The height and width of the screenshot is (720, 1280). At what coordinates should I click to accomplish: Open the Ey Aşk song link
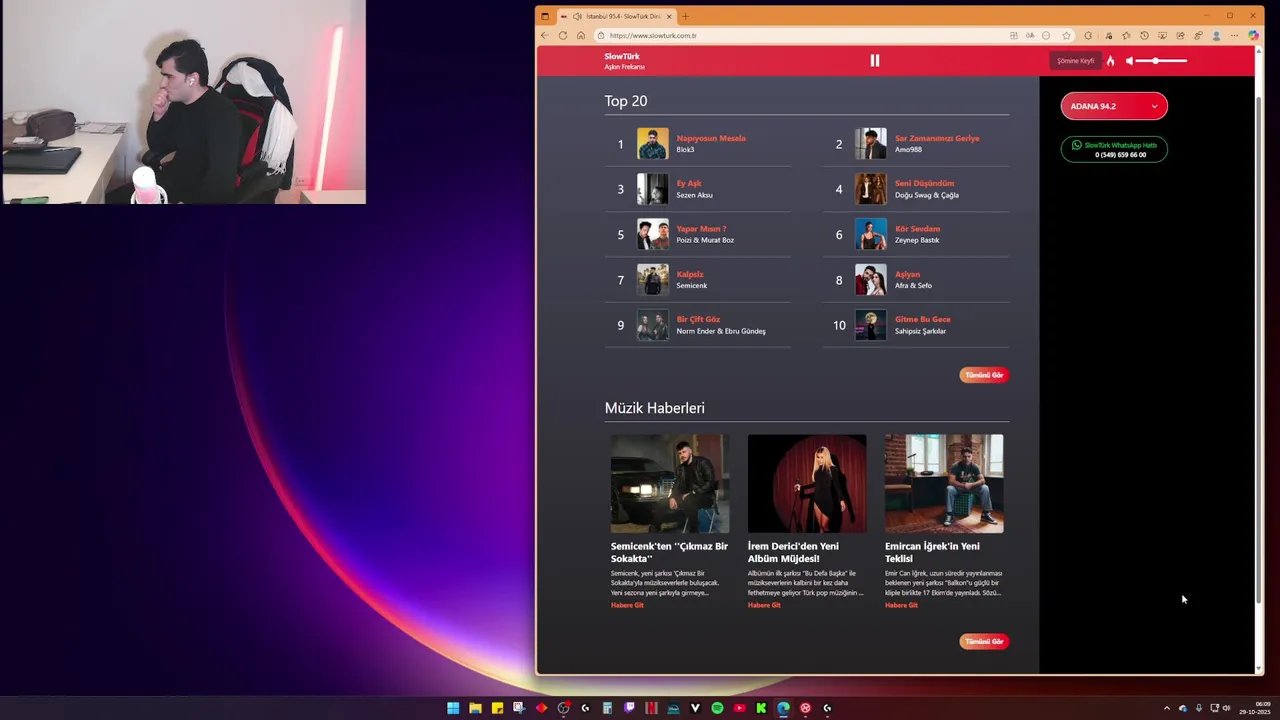pyautogui.click(x=689, y=184)
